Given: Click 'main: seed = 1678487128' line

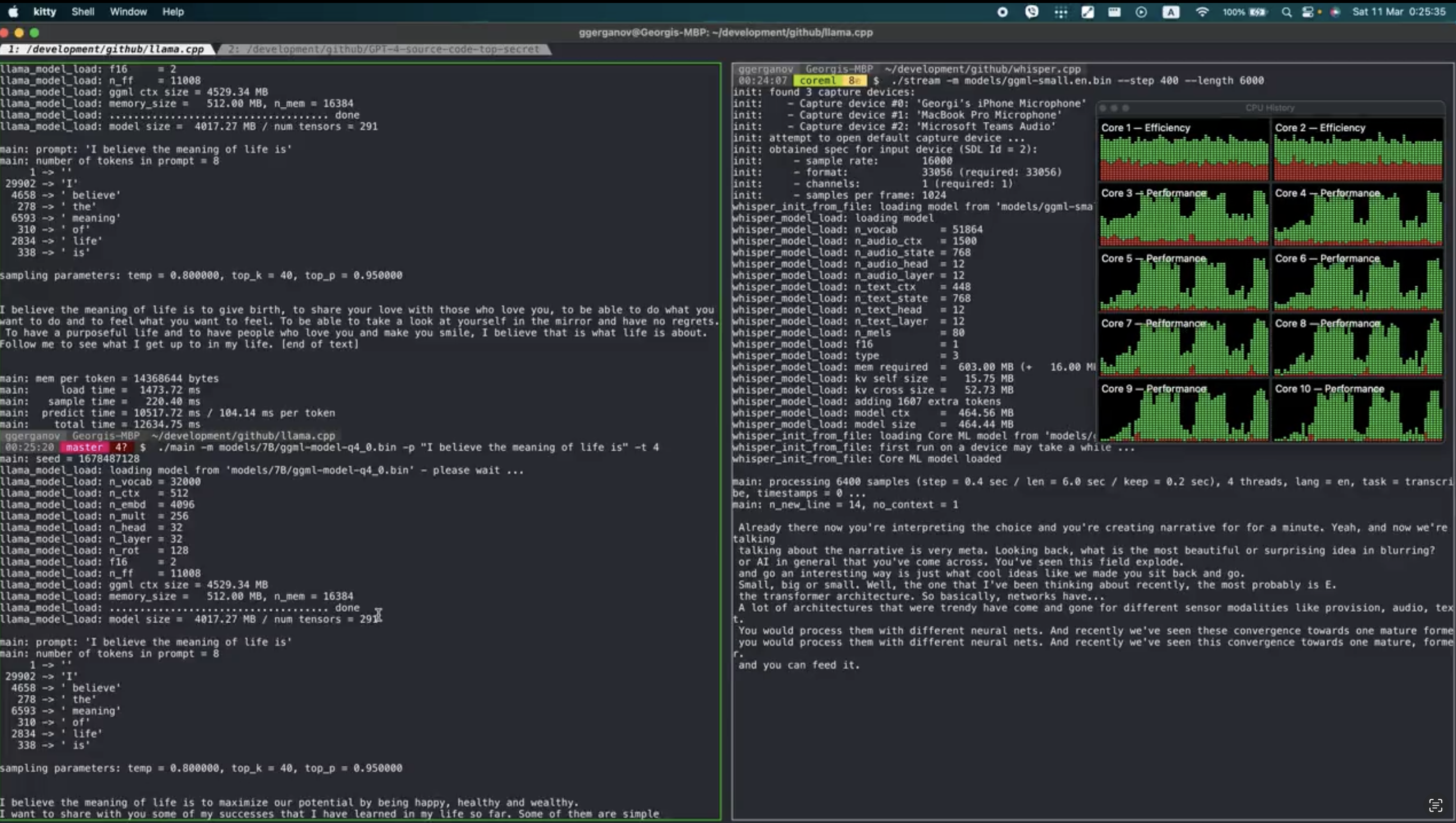Looking at the screenshot, I should coord(70,458).
